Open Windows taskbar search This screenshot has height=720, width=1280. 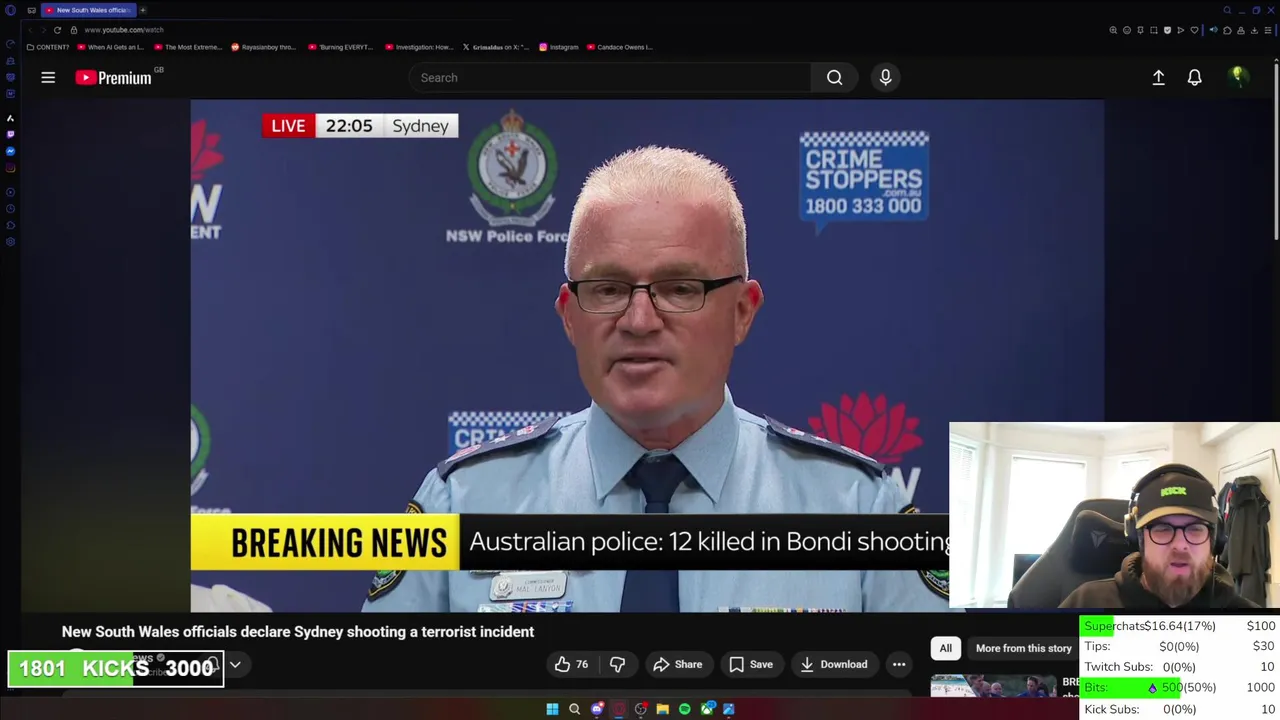pyautogui.click(x=574, y=709)
